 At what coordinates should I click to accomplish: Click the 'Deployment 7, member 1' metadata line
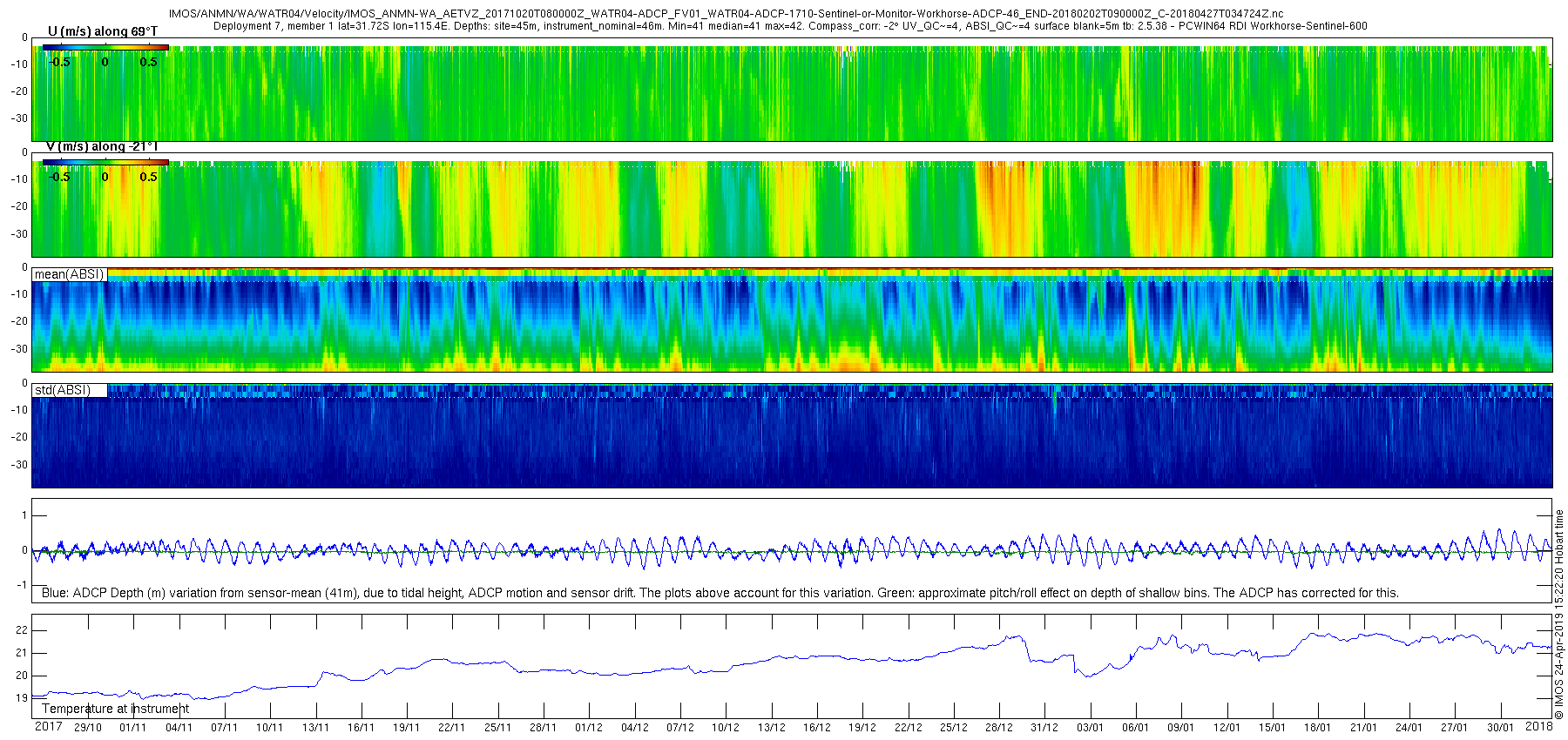[790, 26]
